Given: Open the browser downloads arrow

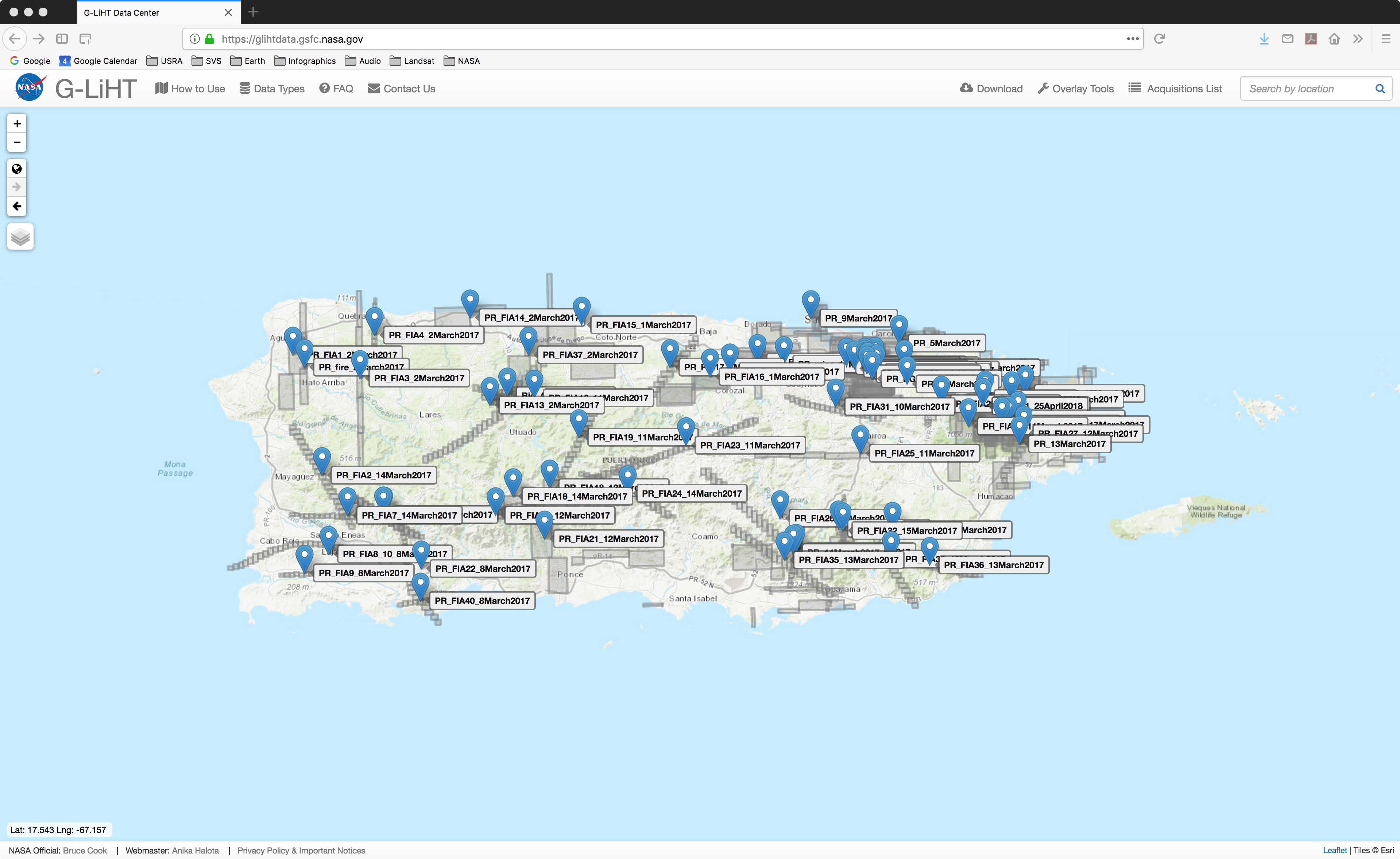Looking at the screenshot, I should 1264,39.
